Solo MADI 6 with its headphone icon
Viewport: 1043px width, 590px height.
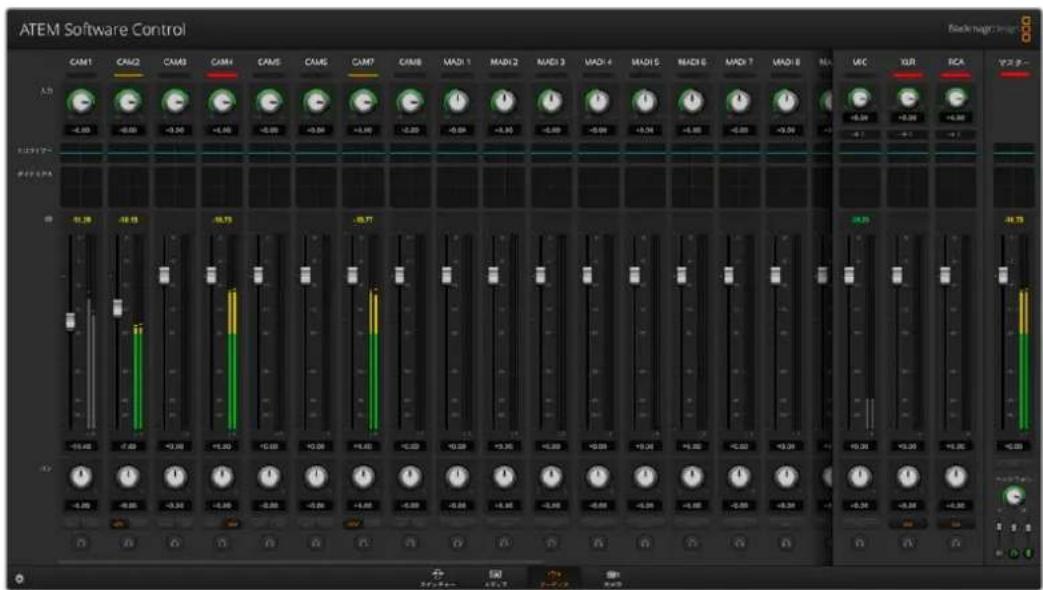692,543
